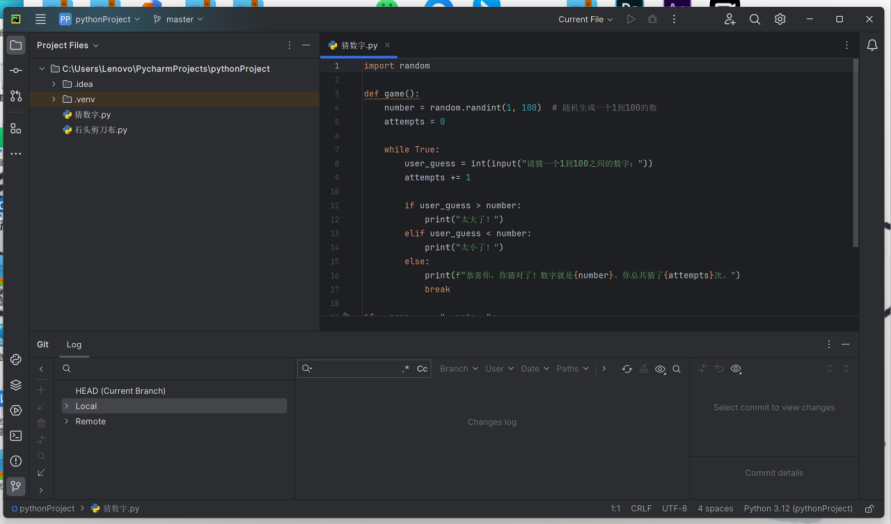This screenshot has width=891, height=524.
Task: Click UTF-8 encoding in status bar
Action: (674, 508)
